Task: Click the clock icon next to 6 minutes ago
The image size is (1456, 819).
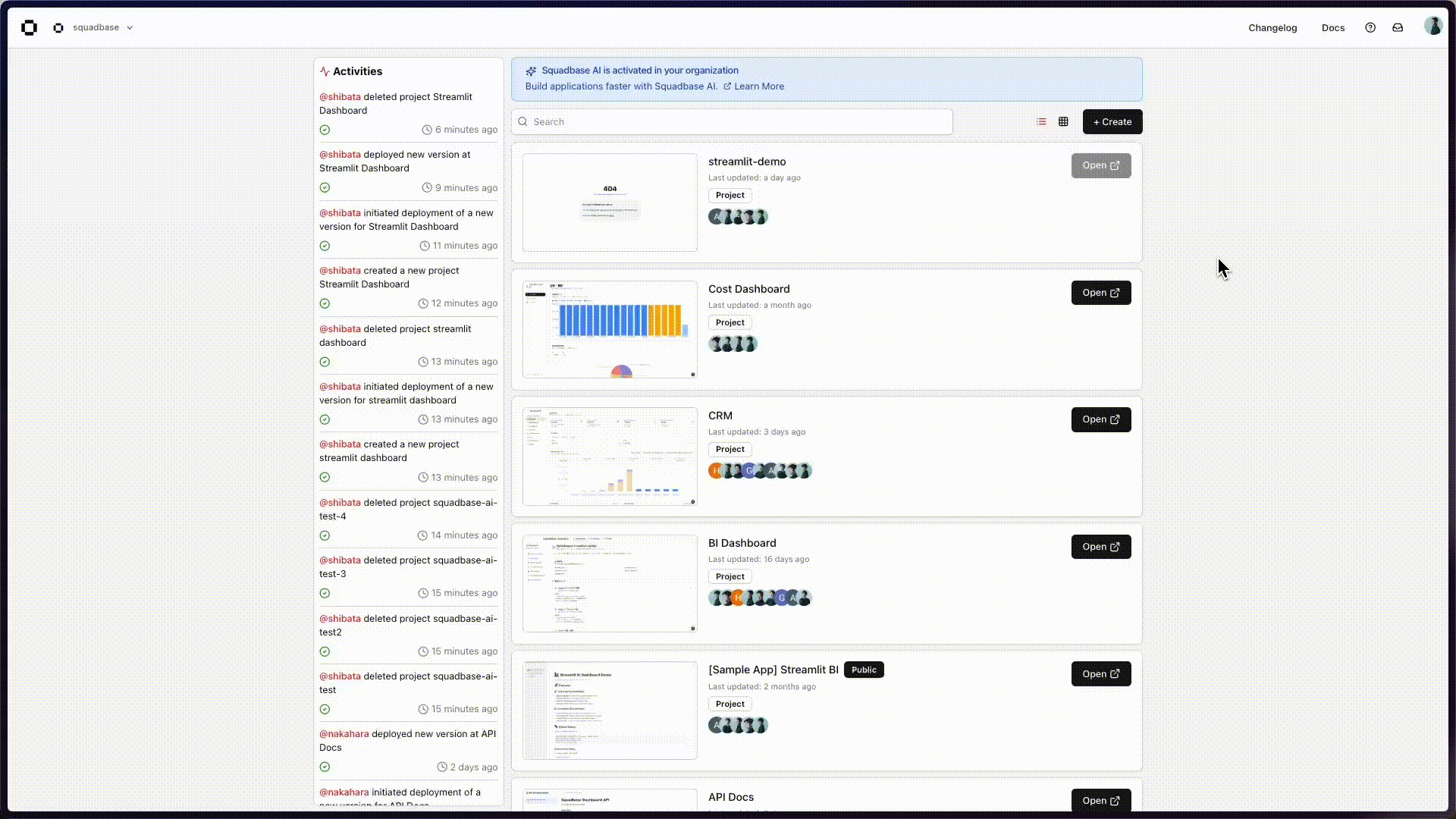Action: (x=427, y=130)
